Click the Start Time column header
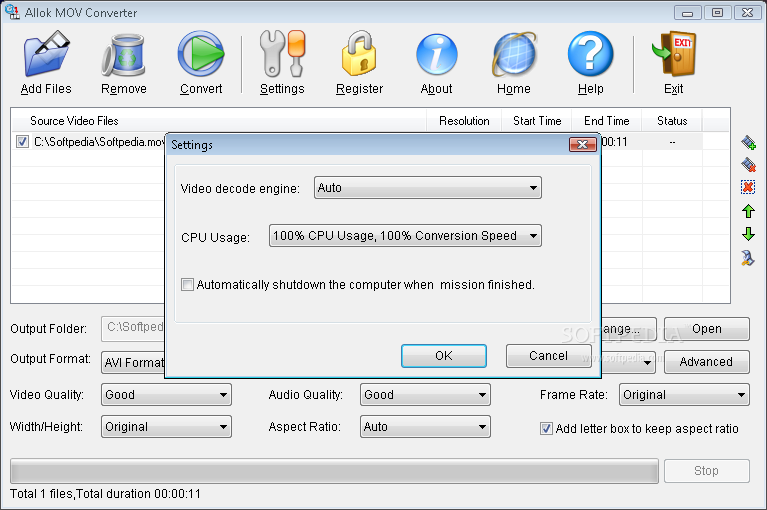The height and width of the screenshot is (510, 767). (x=537, y=121)
